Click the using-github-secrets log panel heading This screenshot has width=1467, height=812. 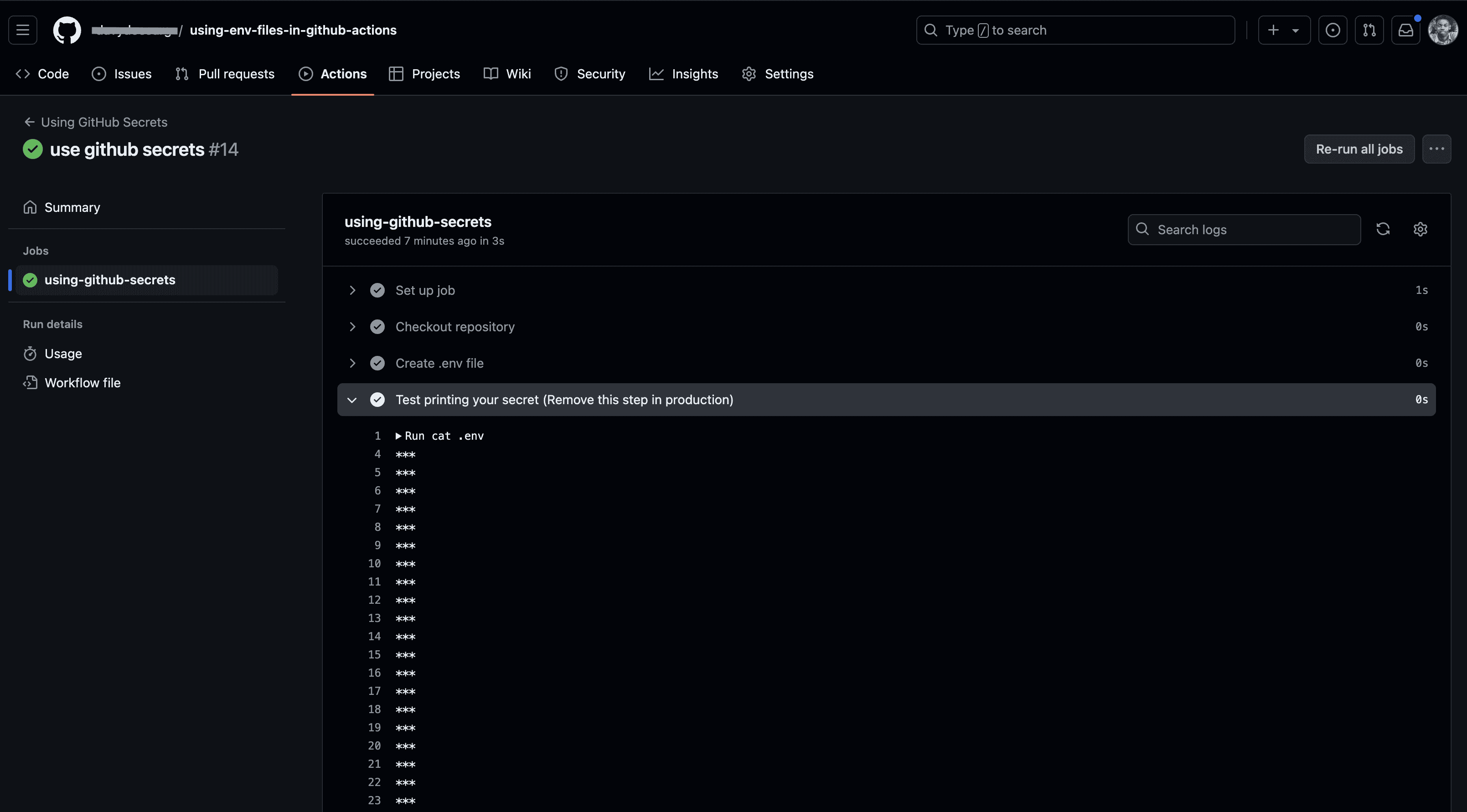pyautogui.click(x=418, y=221)
